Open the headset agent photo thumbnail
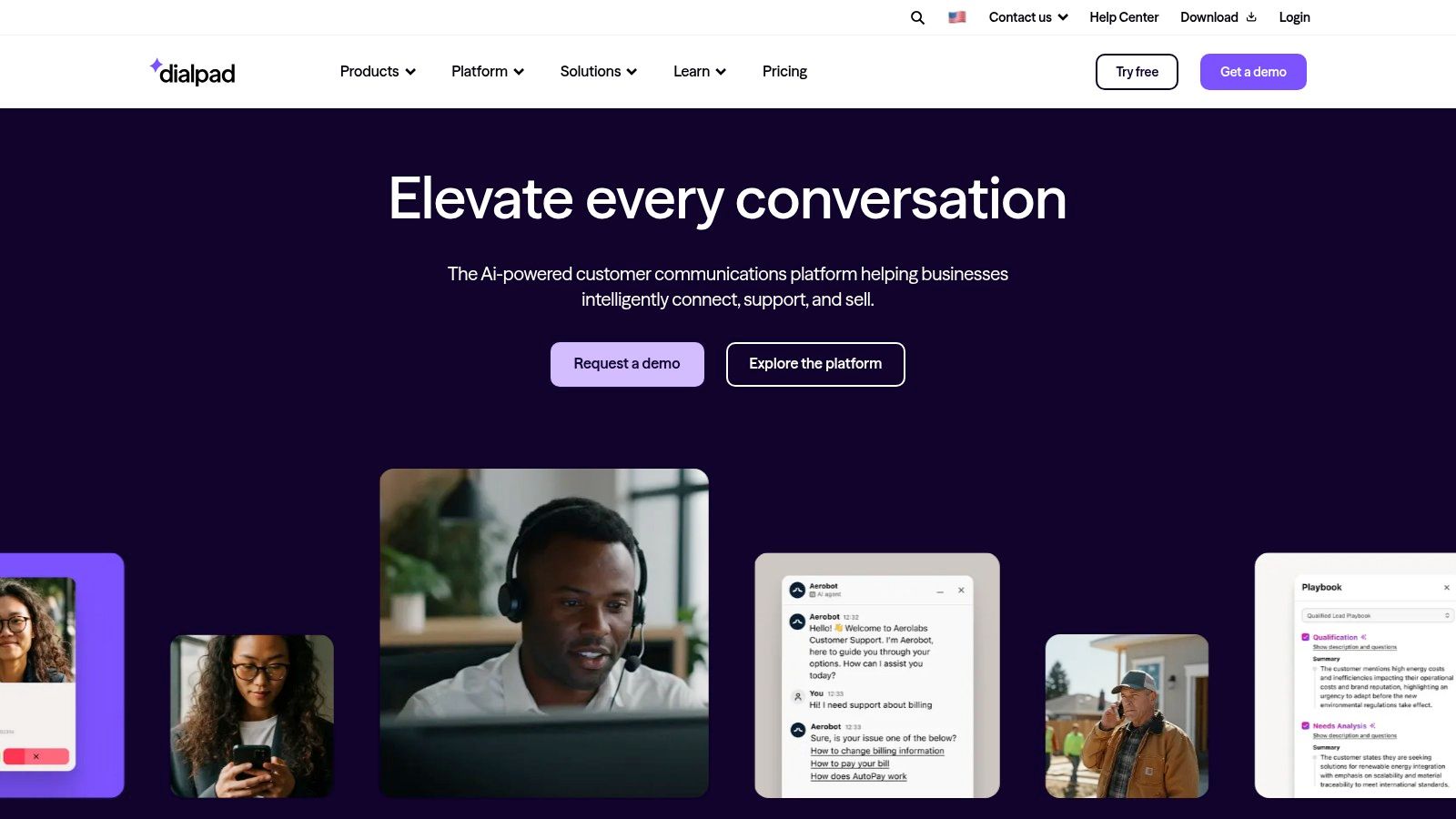 544,633
